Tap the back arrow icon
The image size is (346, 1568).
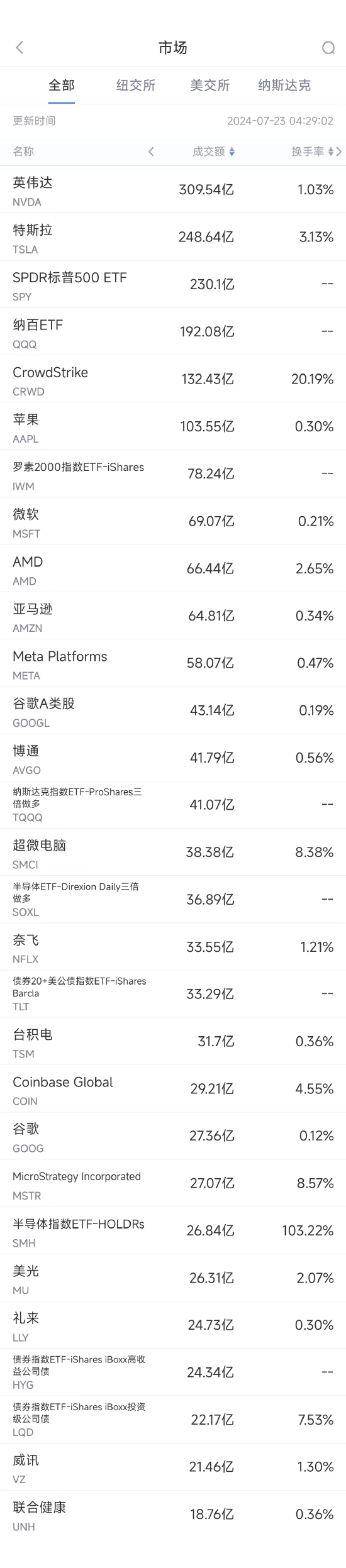(x=20, y=48)
